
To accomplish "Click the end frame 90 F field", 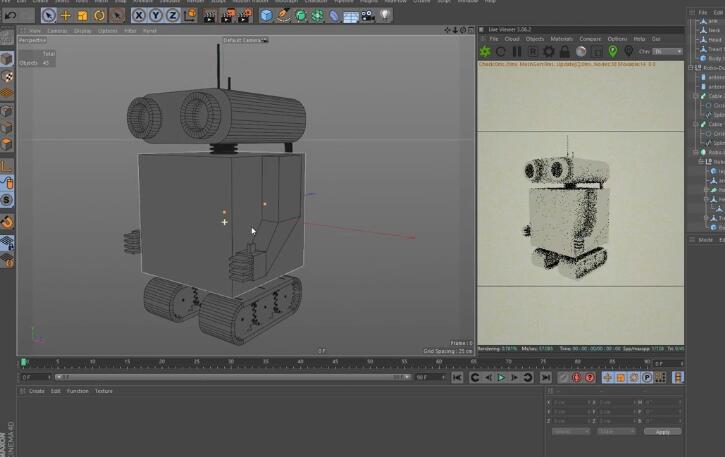I will pyautogui.click(x=430, y=377).
